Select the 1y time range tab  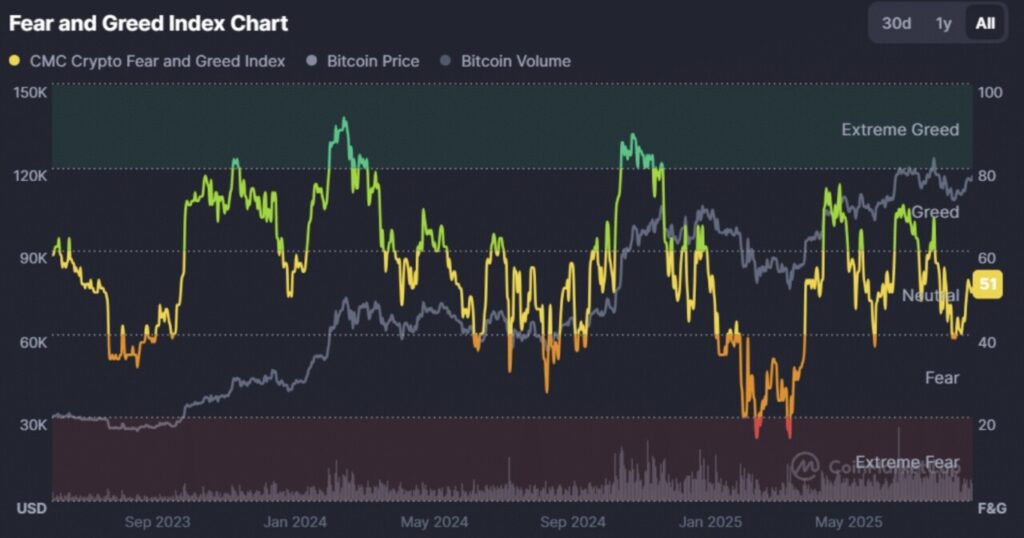pos(943,23)
